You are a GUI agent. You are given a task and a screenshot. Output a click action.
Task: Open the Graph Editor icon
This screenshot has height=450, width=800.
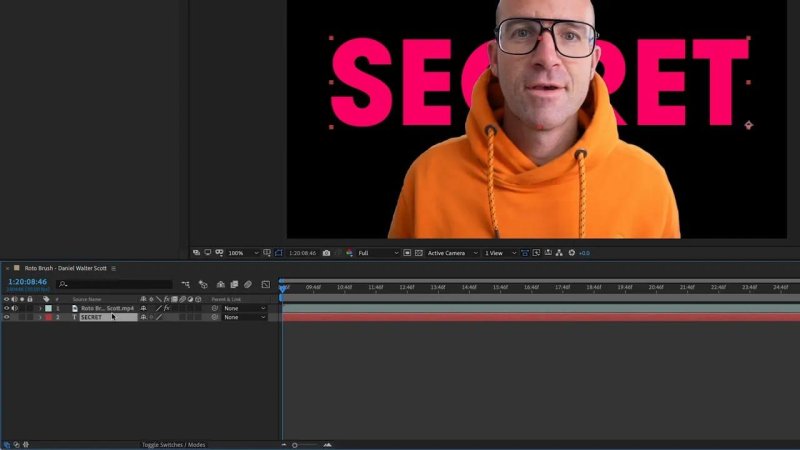265,284
